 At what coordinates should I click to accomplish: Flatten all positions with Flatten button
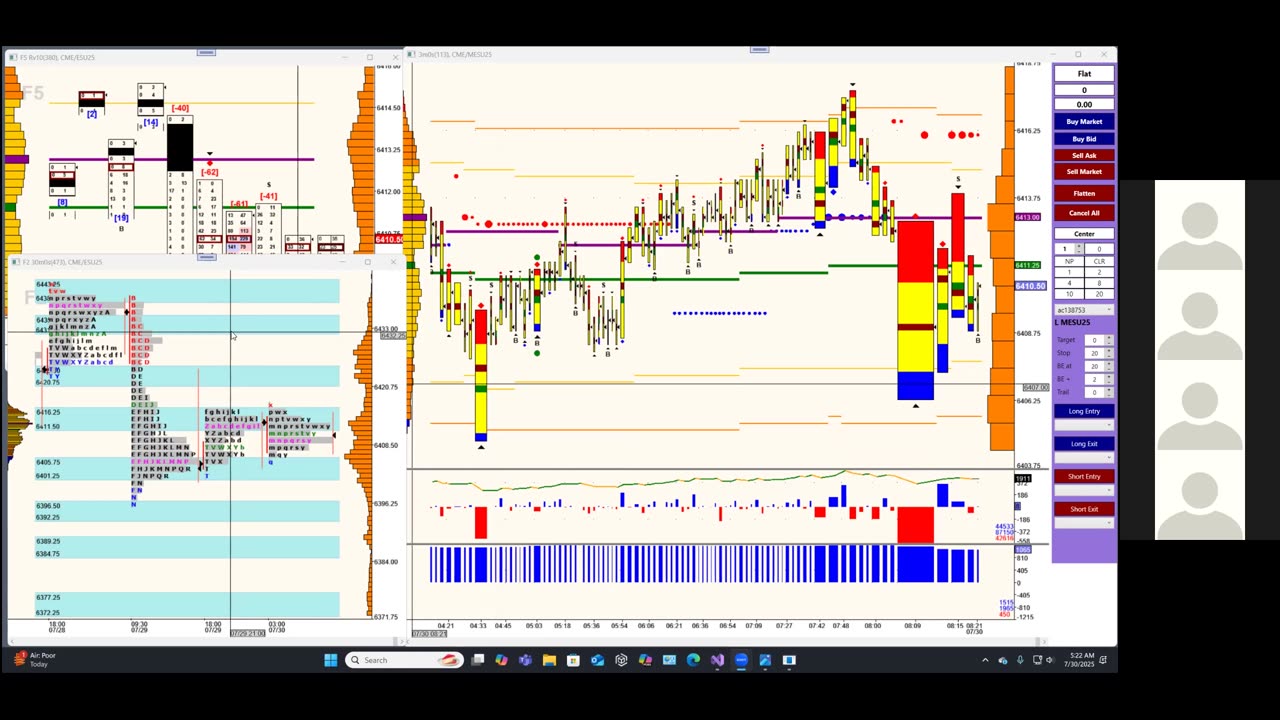[x=1084, y=193]
